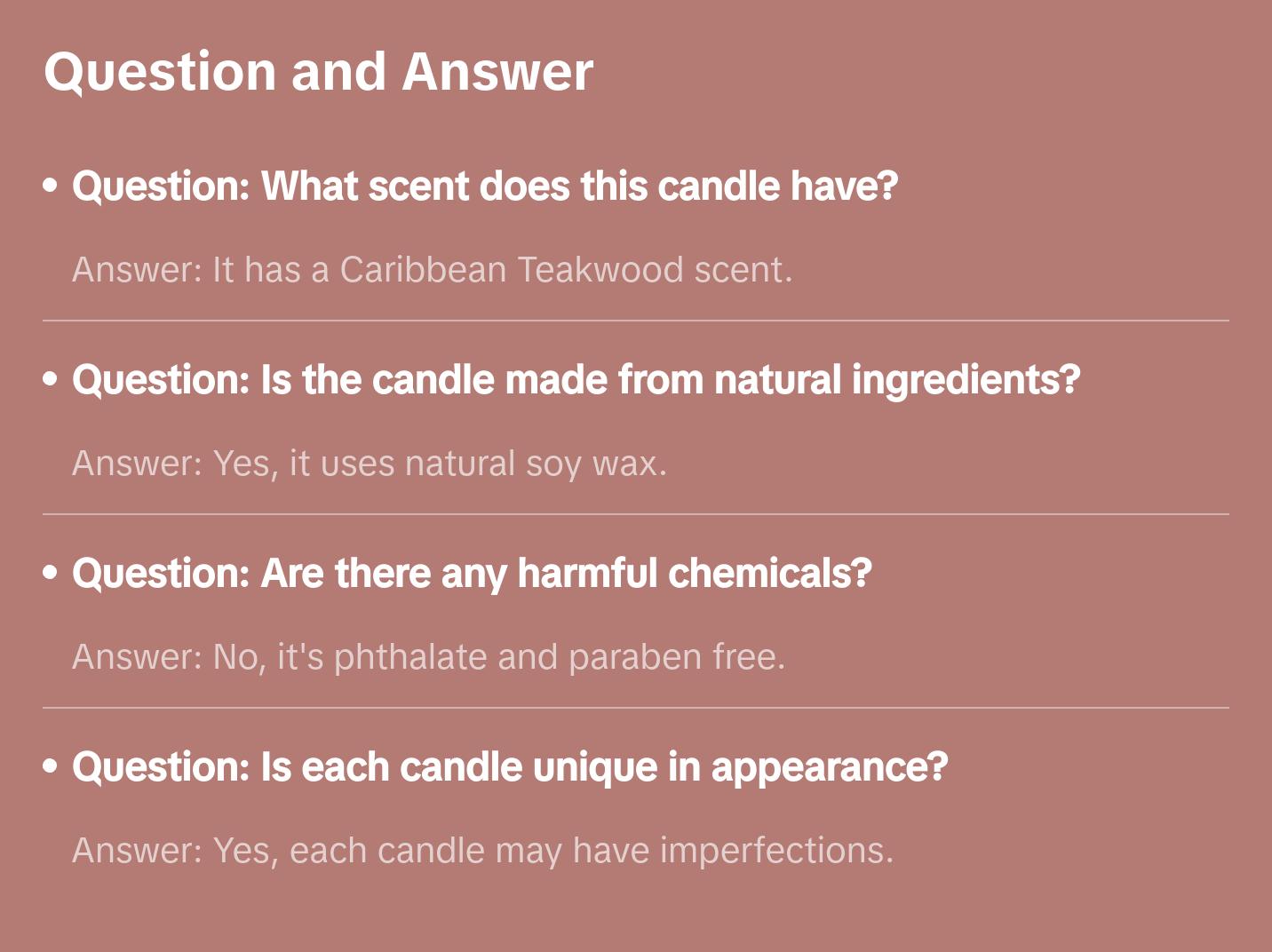Expand "Is the candle made from natural ingredients?"
This screenshot has height=952, width=1272.
tap(576, 380)
